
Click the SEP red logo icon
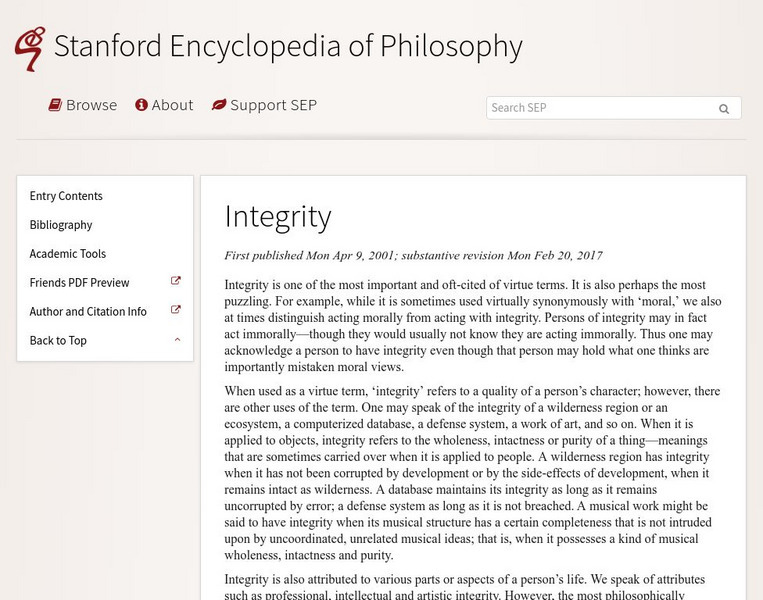30,47
